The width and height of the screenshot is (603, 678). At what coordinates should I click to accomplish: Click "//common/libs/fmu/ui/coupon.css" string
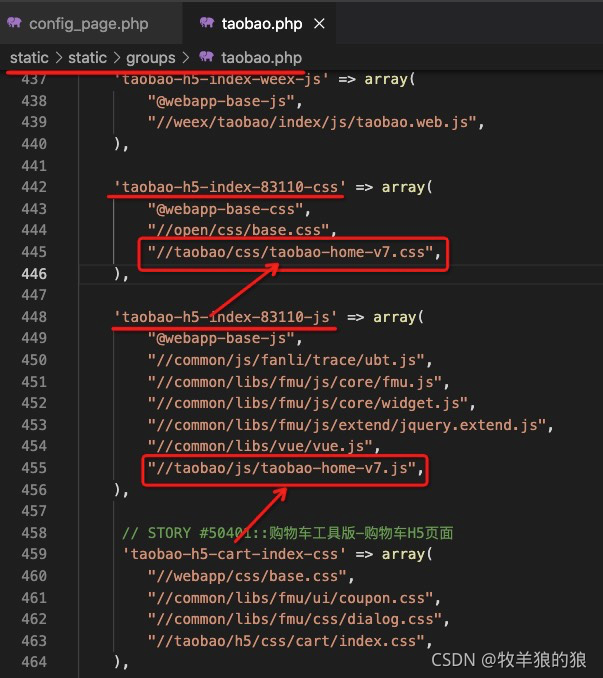coord(290,598)
